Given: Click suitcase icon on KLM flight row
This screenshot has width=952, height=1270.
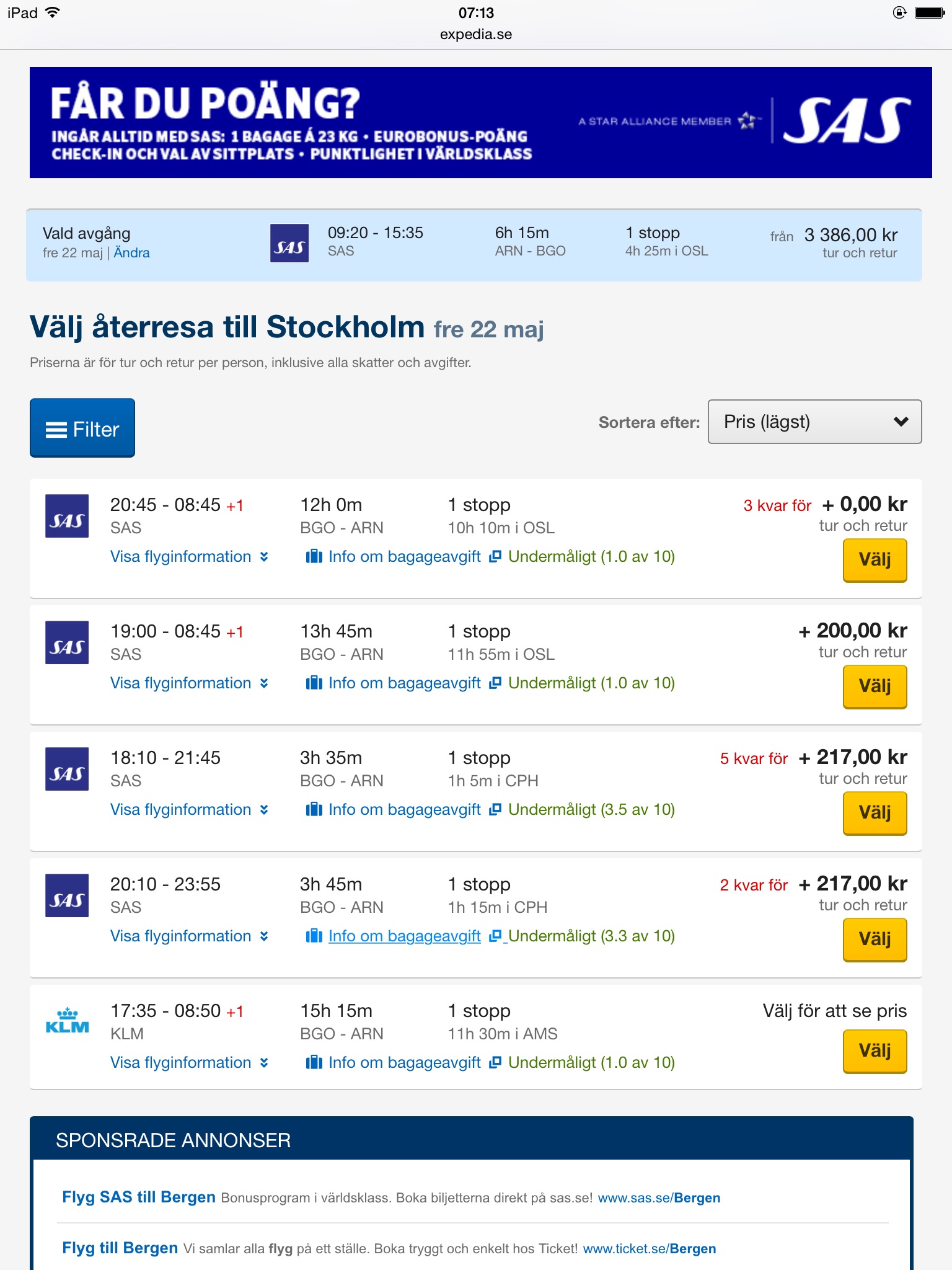Looking at the screenshot, I should pos(314,1062).
